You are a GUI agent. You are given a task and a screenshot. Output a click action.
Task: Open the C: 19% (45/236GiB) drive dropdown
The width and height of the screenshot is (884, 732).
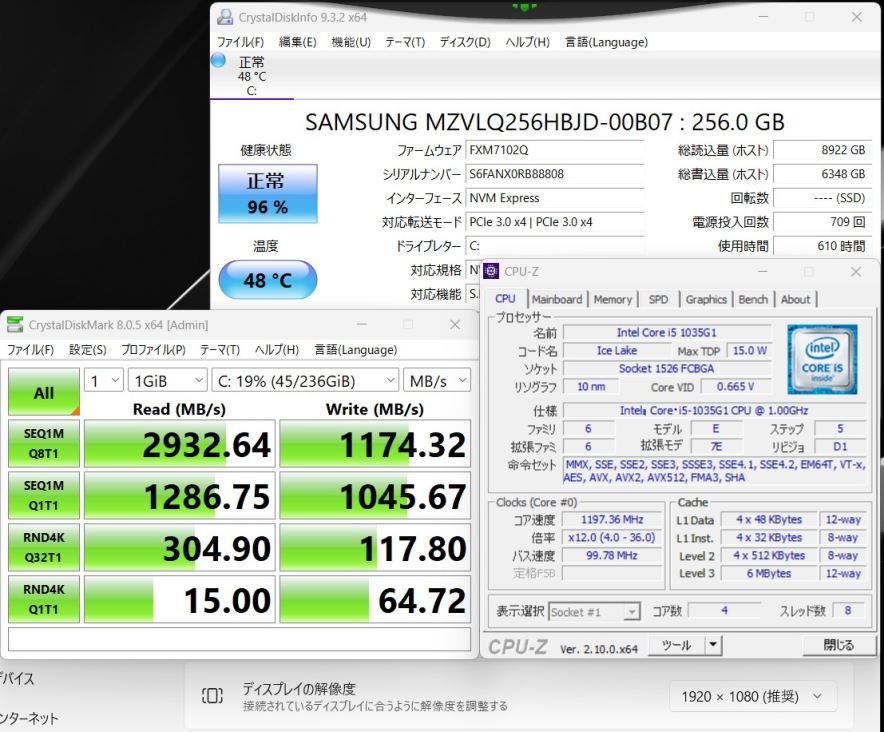pyautogui.click(x=305, y=381)
